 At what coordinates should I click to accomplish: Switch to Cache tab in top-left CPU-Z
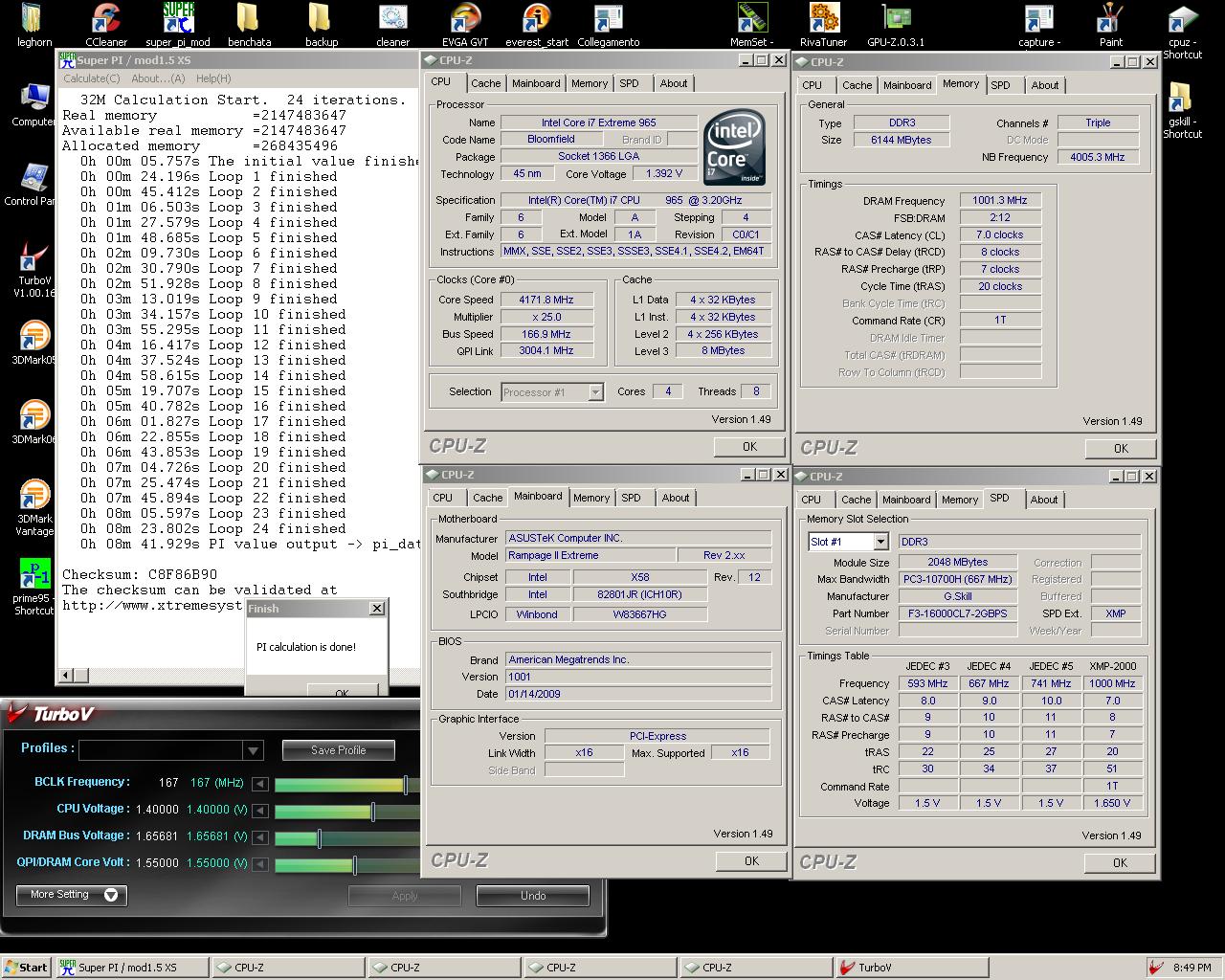point(485,84)
